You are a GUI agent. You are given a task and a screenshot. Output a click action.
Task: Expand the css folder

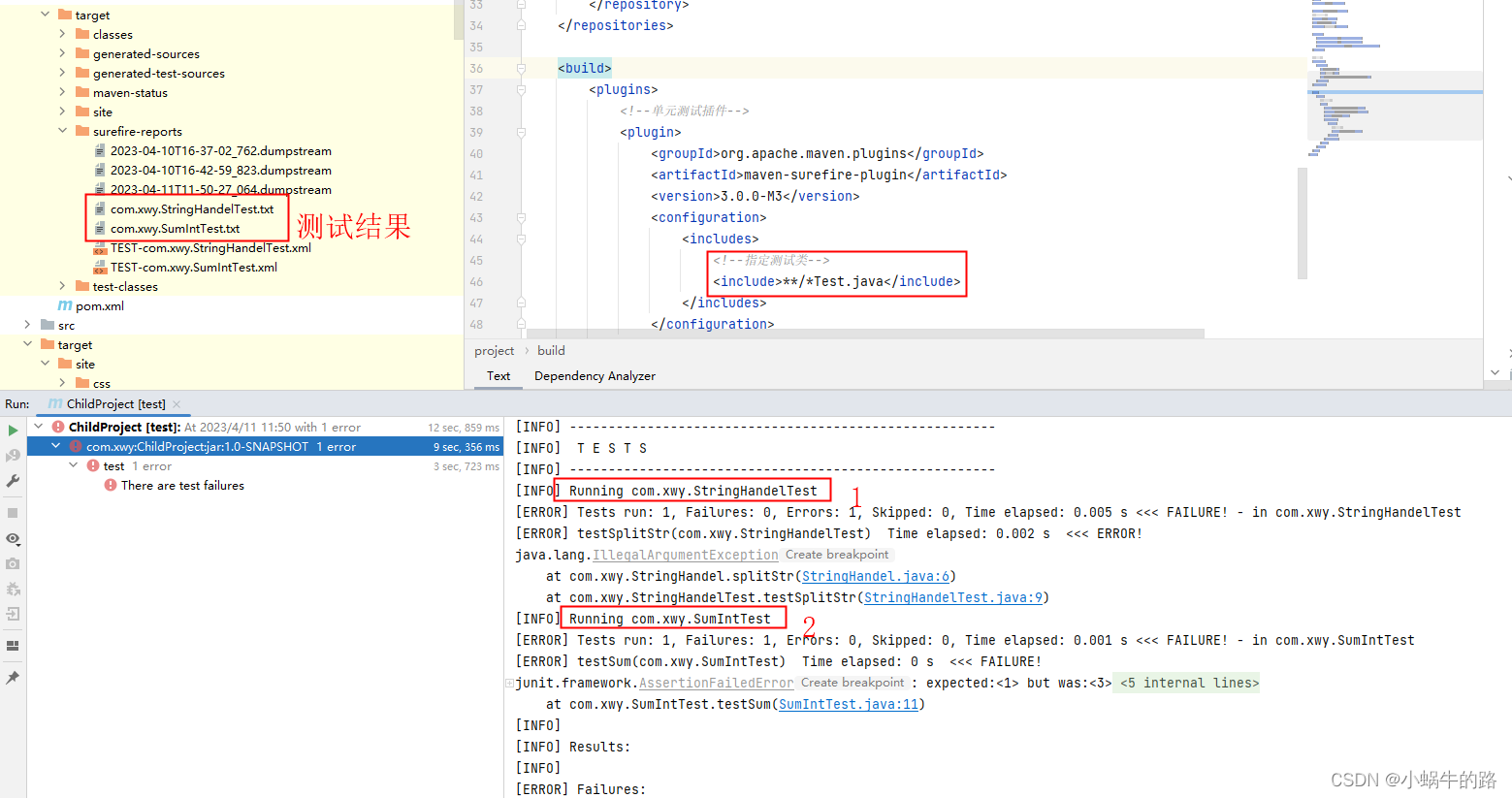pos(62,383)
